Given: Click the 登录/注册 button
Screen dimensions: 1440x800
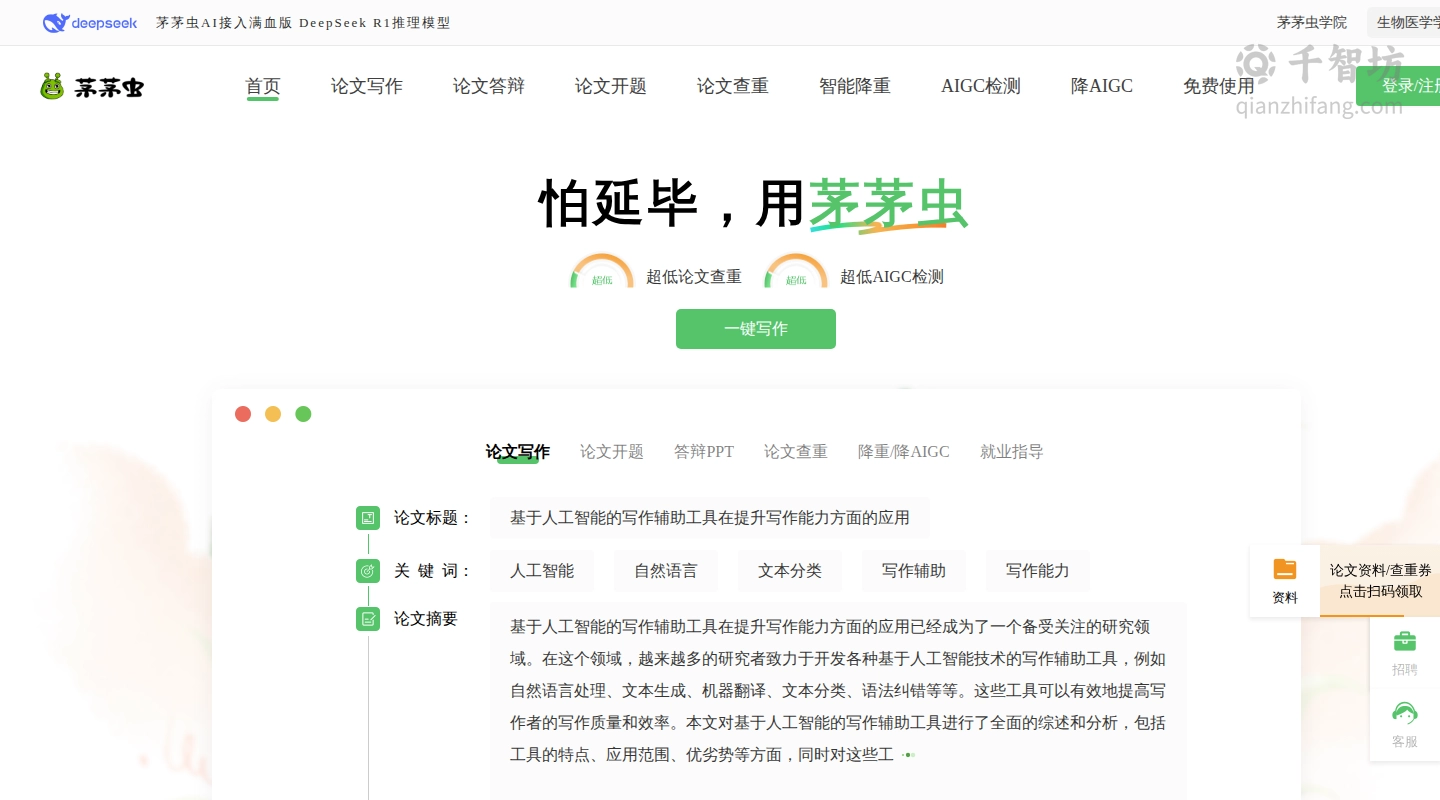Looking at the screenshot, I should pyautogui.click(x=1398, y=86).
